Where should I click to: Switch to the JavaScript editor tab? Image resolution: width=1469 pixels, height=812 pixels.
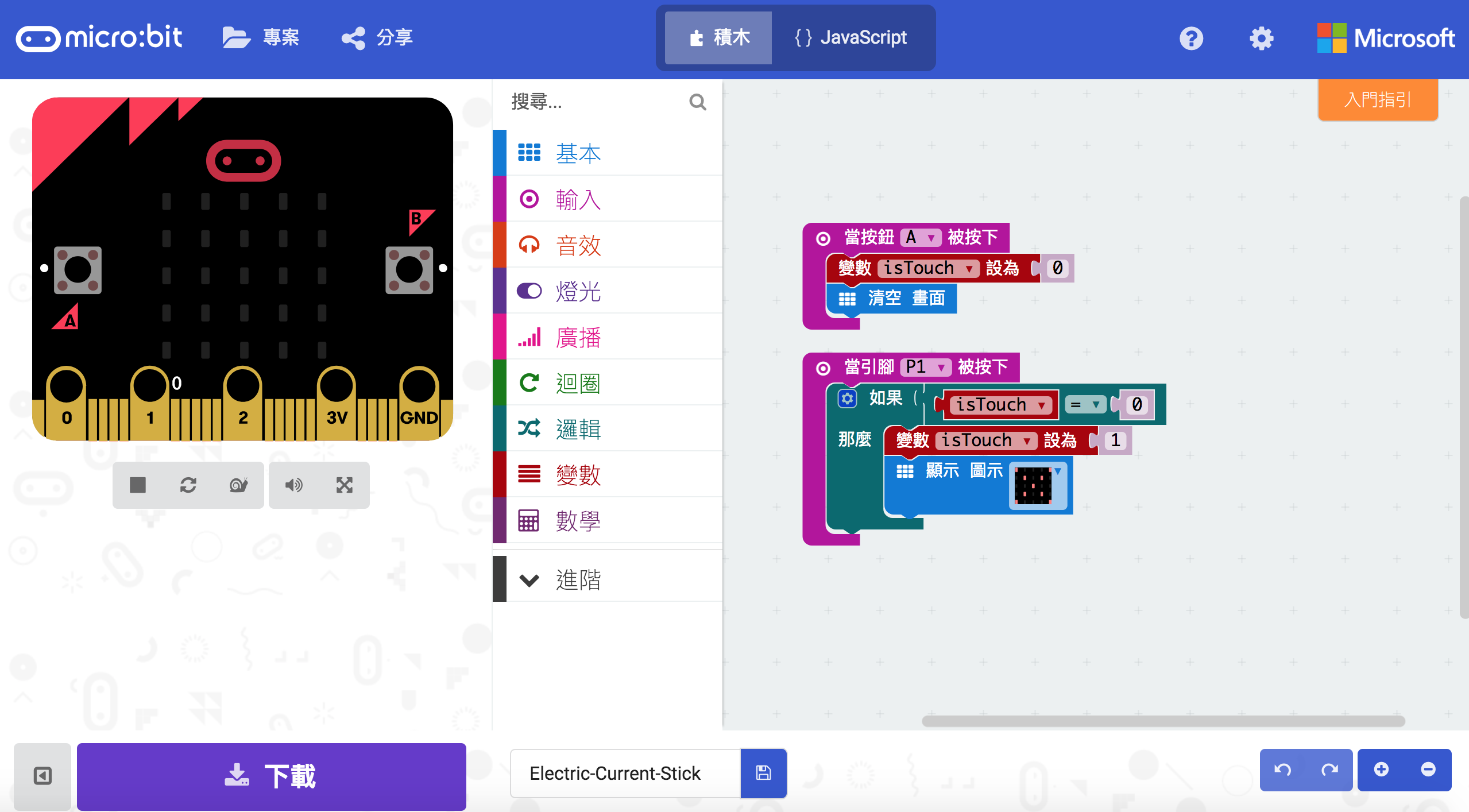coord(851,38)
